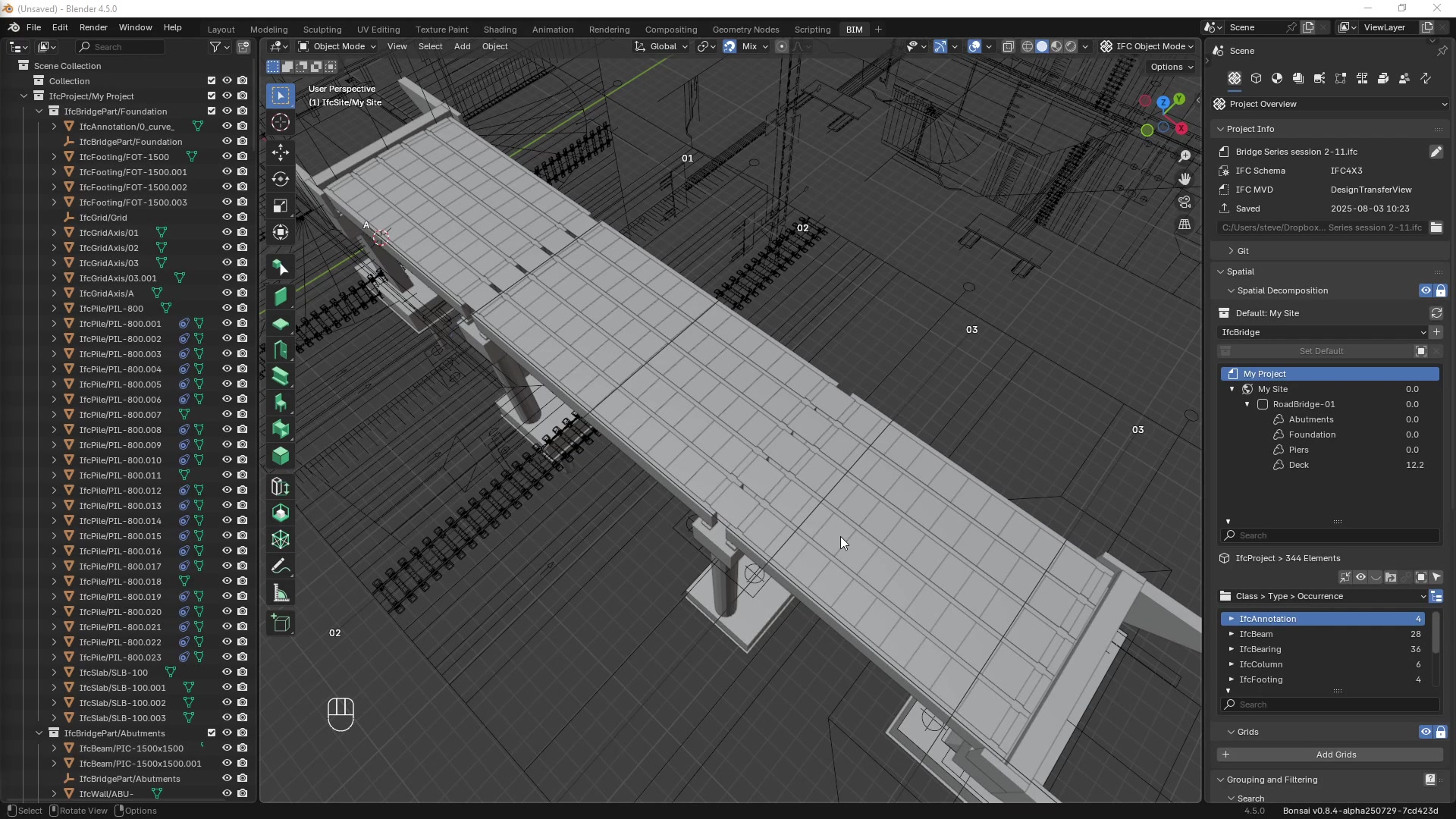Open the Project Overview dropdown
Screen dimensions: 1456x819
(1330, 104)
